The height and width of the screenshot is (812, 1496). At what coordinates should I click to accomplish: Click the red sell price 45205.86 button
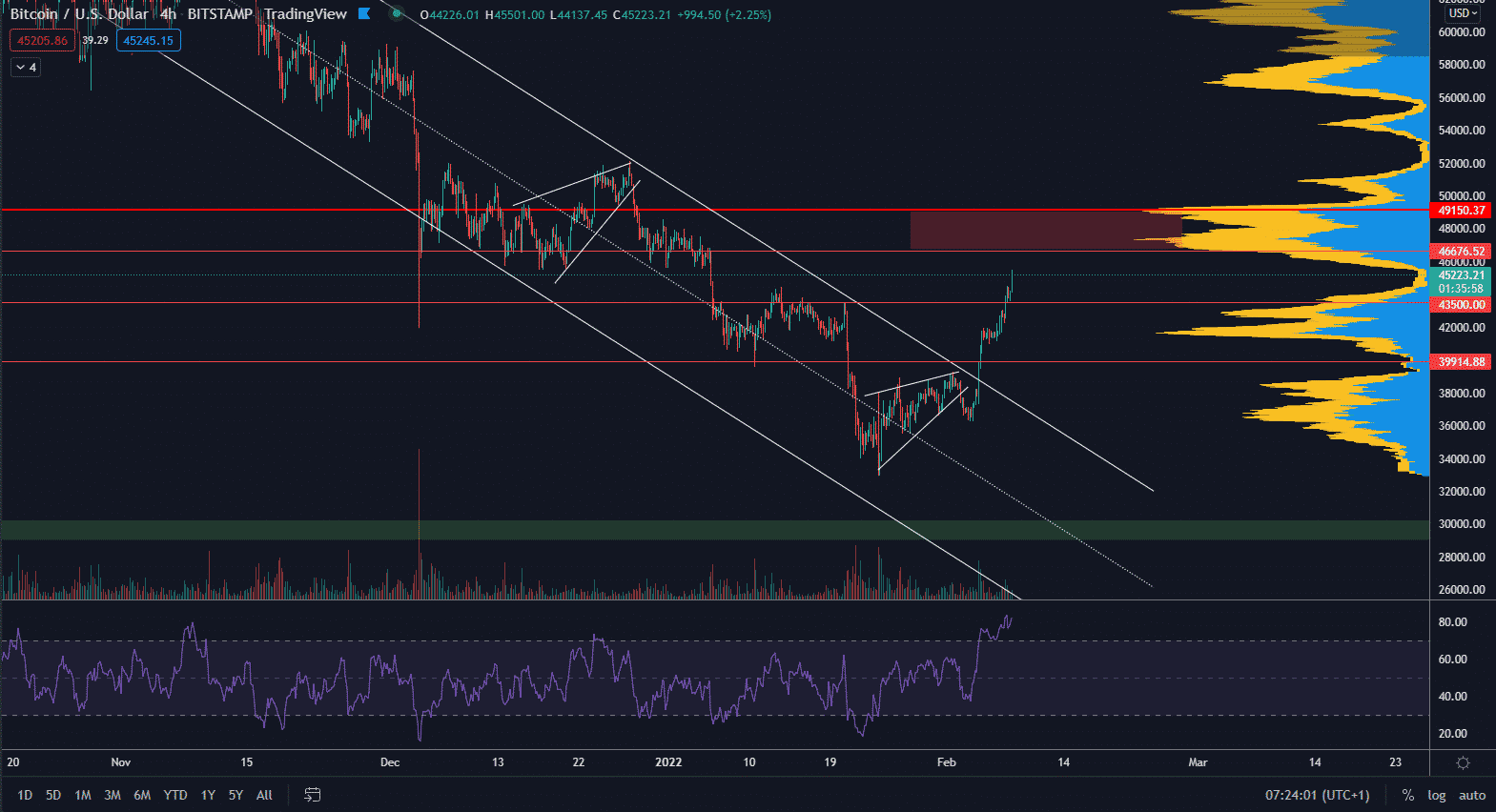point(42,41)
